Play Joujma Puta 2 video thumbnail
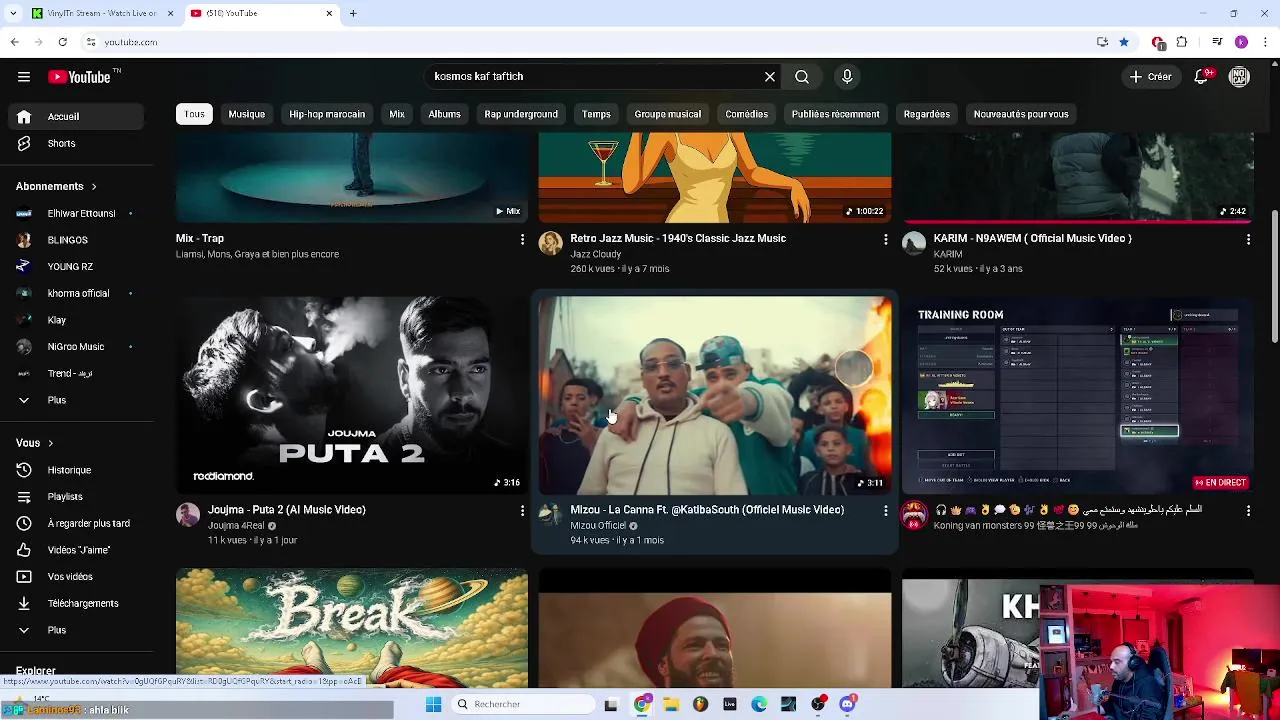The width and height of the screenshot is (1280, 720). point(352,395)
